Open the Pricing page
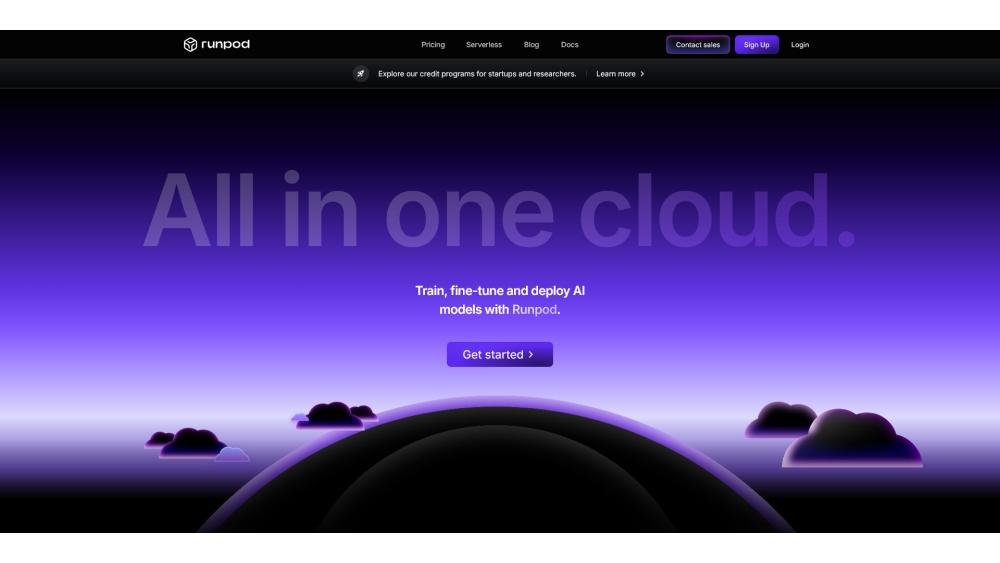The width and height of the screenshot is (1000, 563). click(433, 45)
